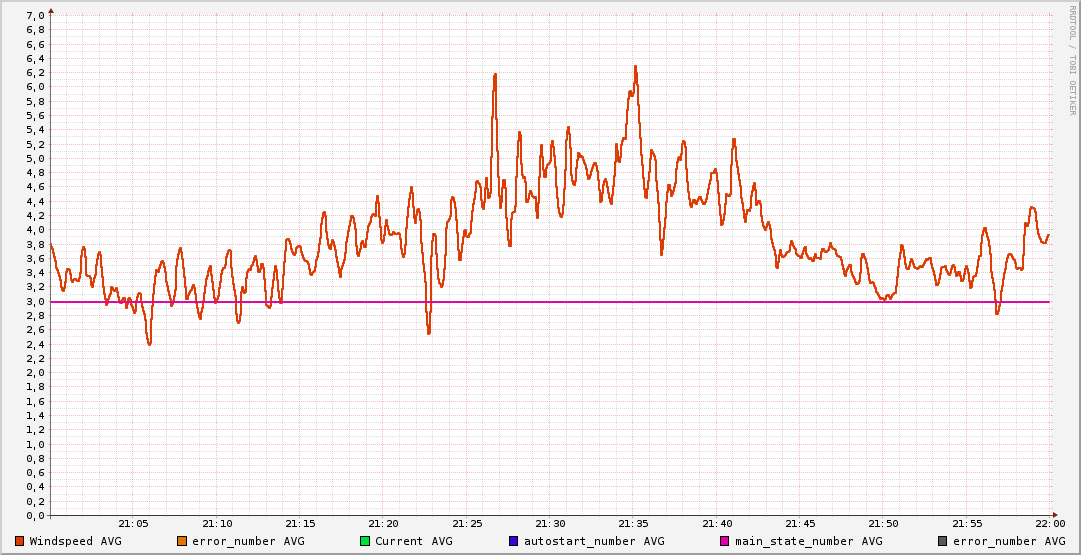
Task: Click the highest windspeed peak near 21:35
Action: pos(635,67)
